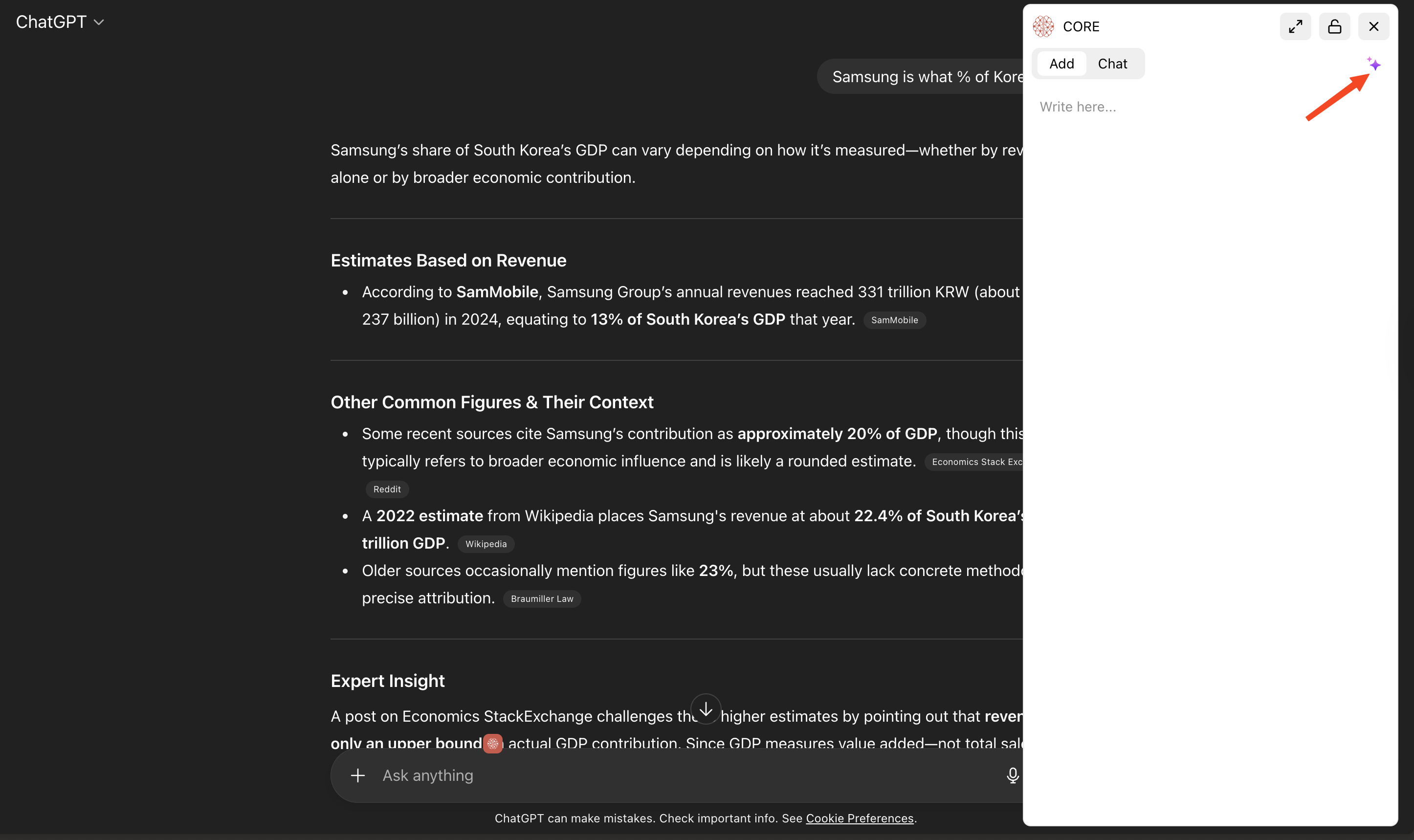Open the Reddit source citation
The width and height of the screenshot is (1414, 840).
[387, 489]
